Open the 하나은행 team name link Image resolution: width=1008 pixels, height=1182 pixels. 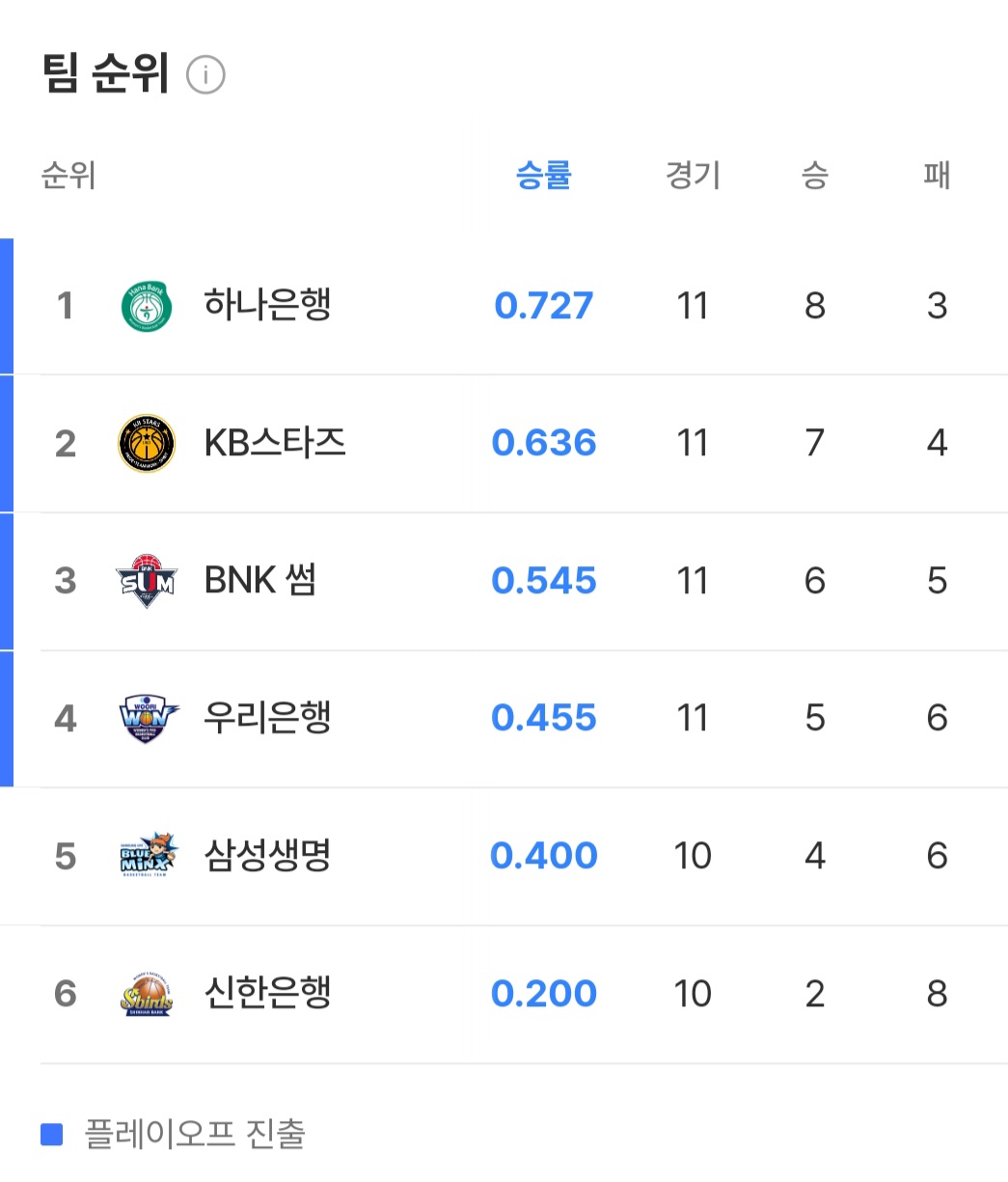pos(267,306)
